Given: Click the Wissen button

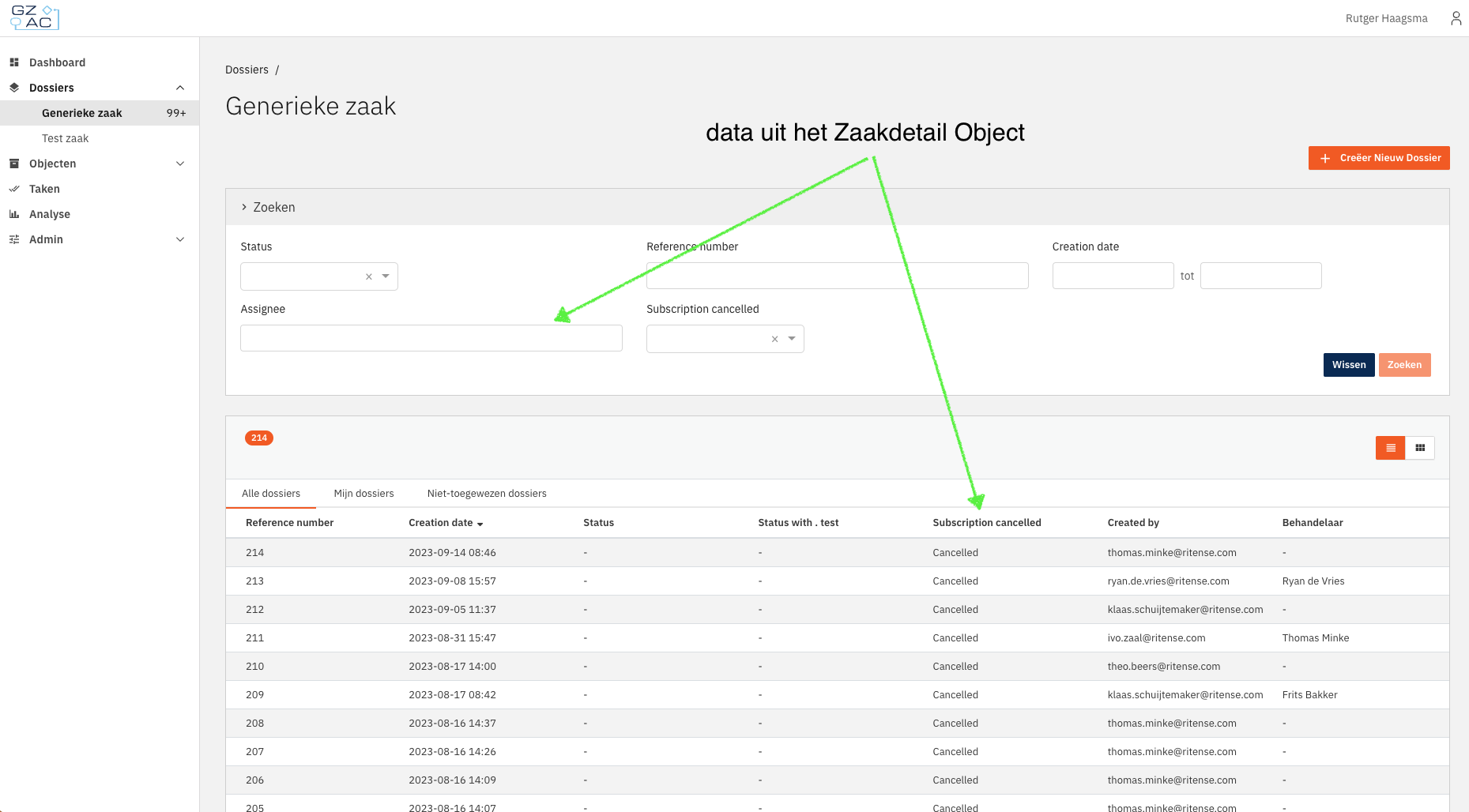Looking at the screenshot, I should (x=1349, y=365).
